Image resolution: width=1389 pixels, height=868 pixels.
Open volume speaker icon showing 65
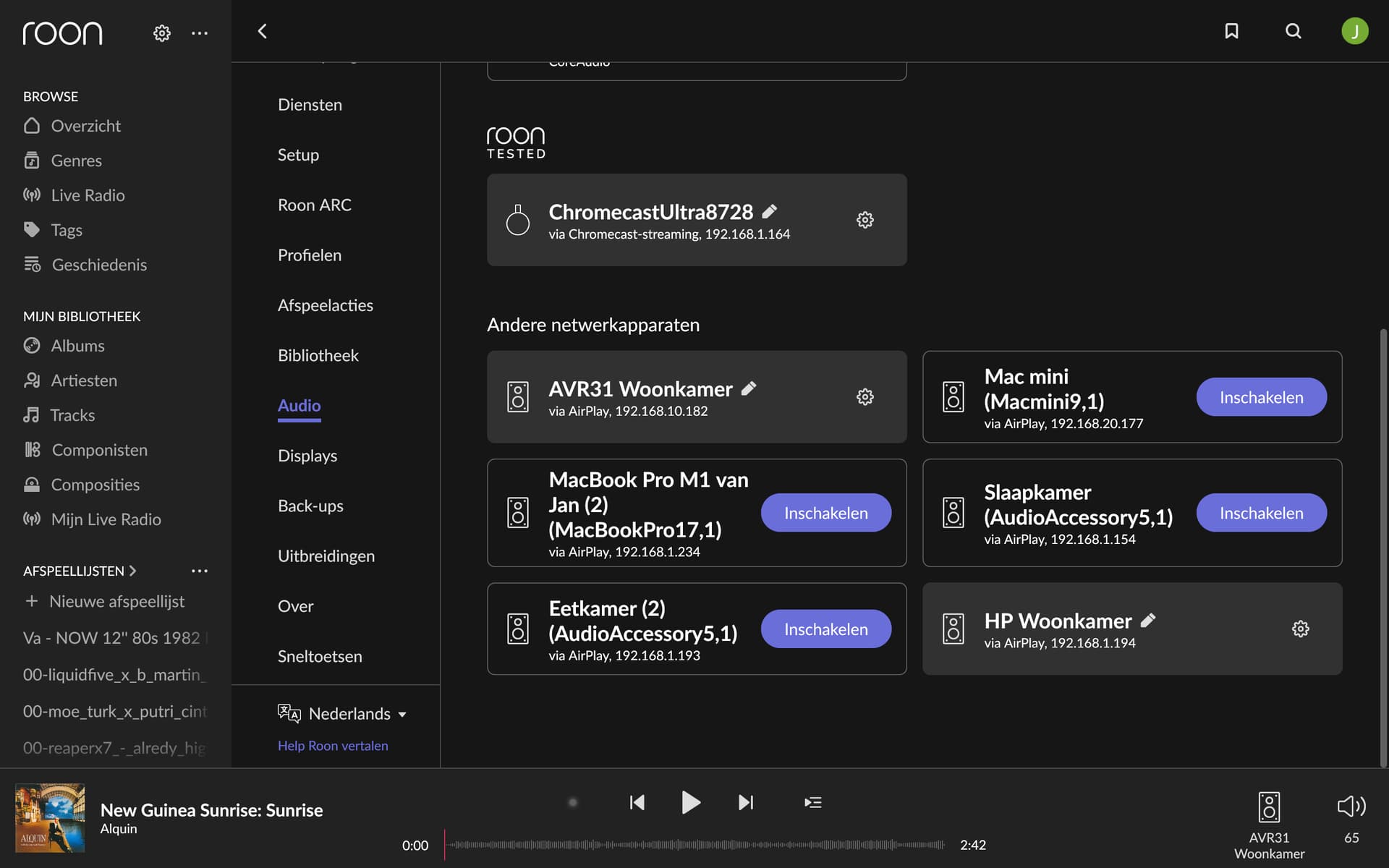coord(1351,807)
